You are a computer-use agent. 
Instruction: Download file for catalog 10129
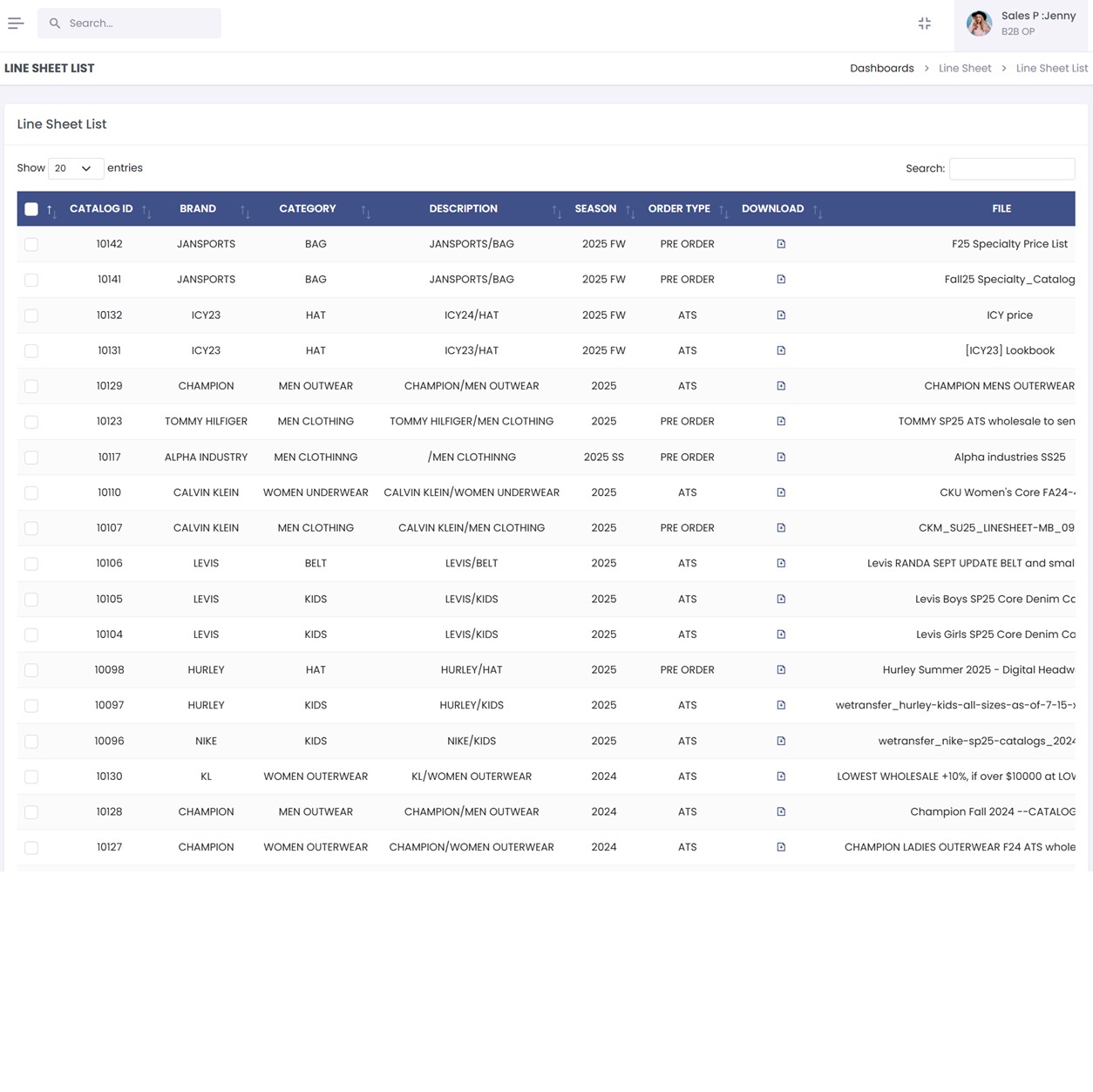coord(781,386)
